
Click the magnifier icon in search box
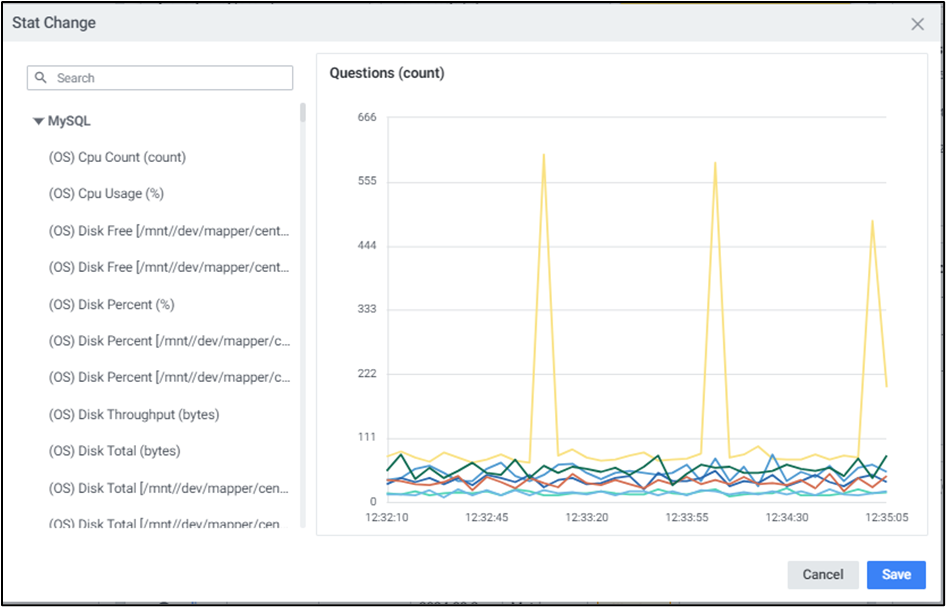[41, 78]
